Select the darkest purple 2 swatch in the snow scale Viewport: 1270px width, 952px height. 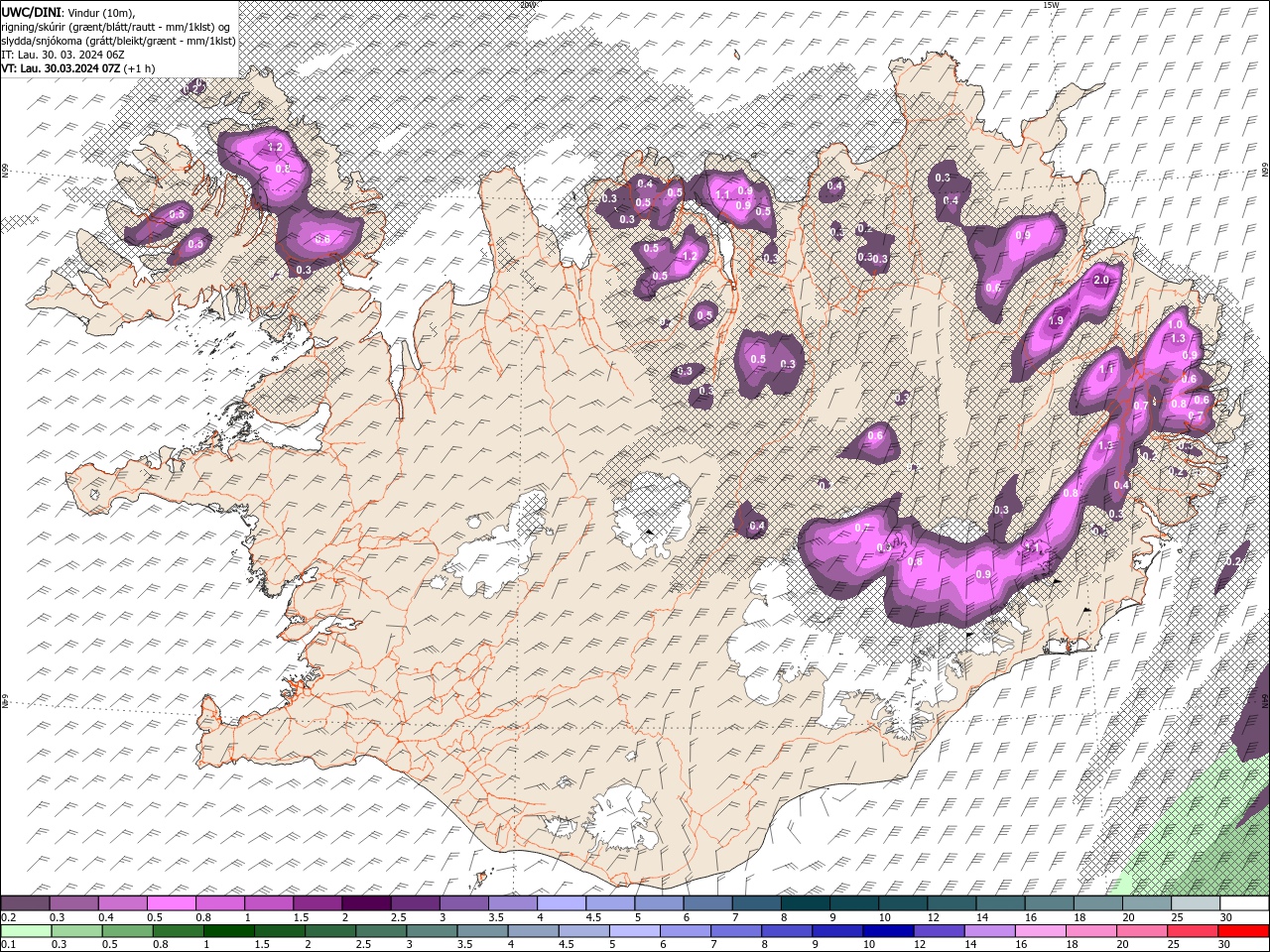tap(366, 904)
